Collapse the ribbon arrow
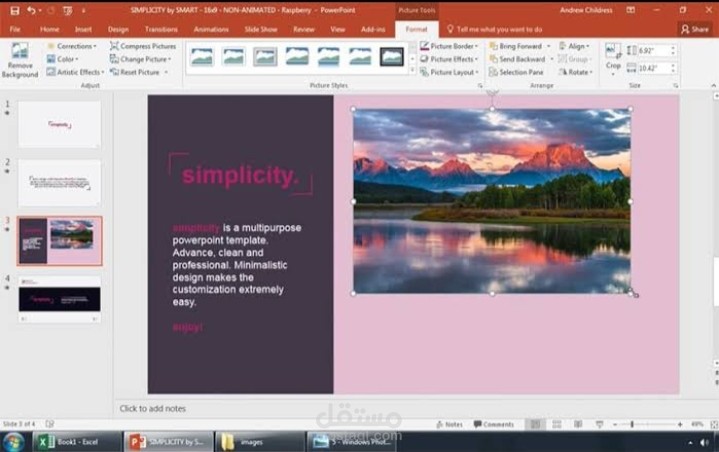 point(713,86)
